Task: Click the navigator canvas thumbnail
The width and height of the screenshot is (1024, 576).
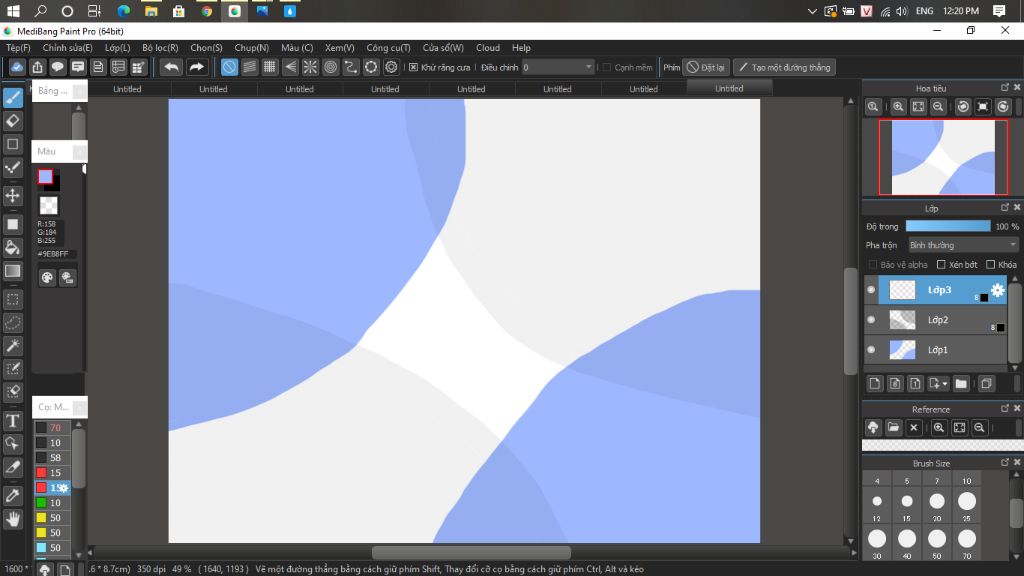Action: [x=943, y=157]
